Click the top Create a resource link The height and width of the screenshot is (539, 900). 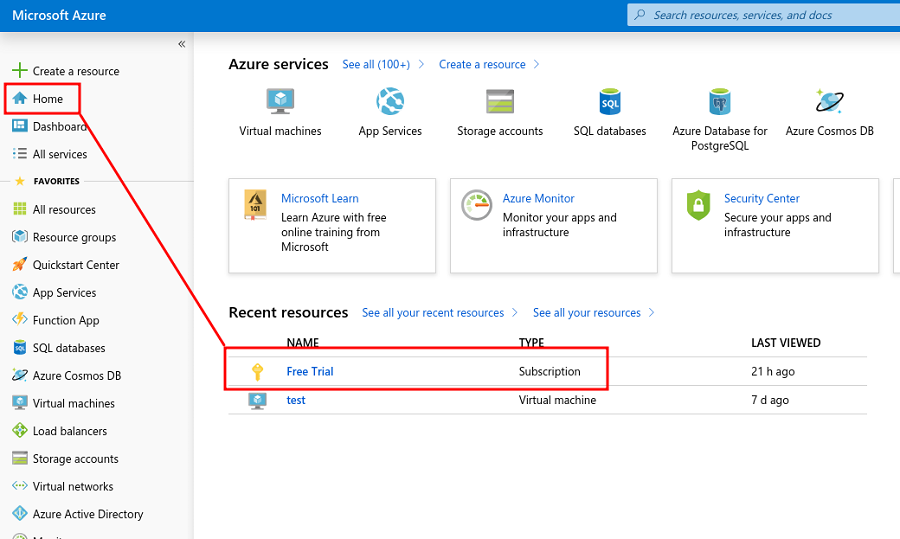click(482, 64)
